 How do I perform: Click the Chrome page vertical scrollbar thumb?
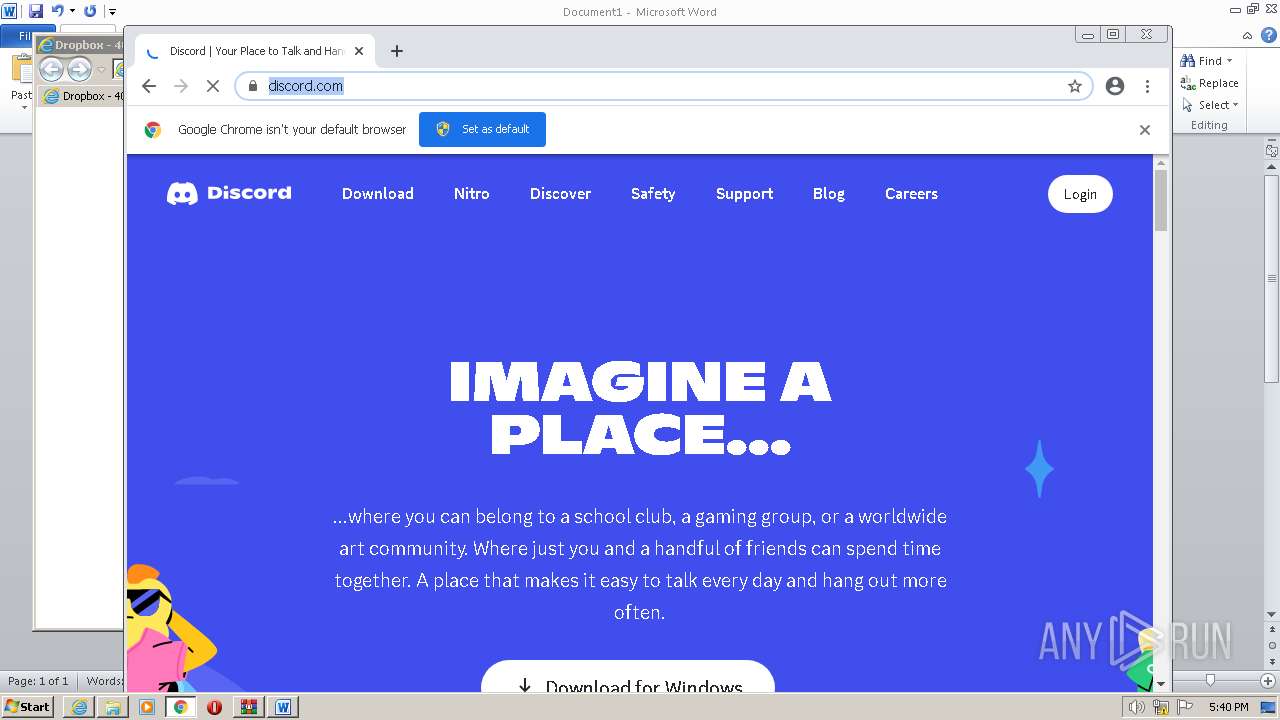1160,200
